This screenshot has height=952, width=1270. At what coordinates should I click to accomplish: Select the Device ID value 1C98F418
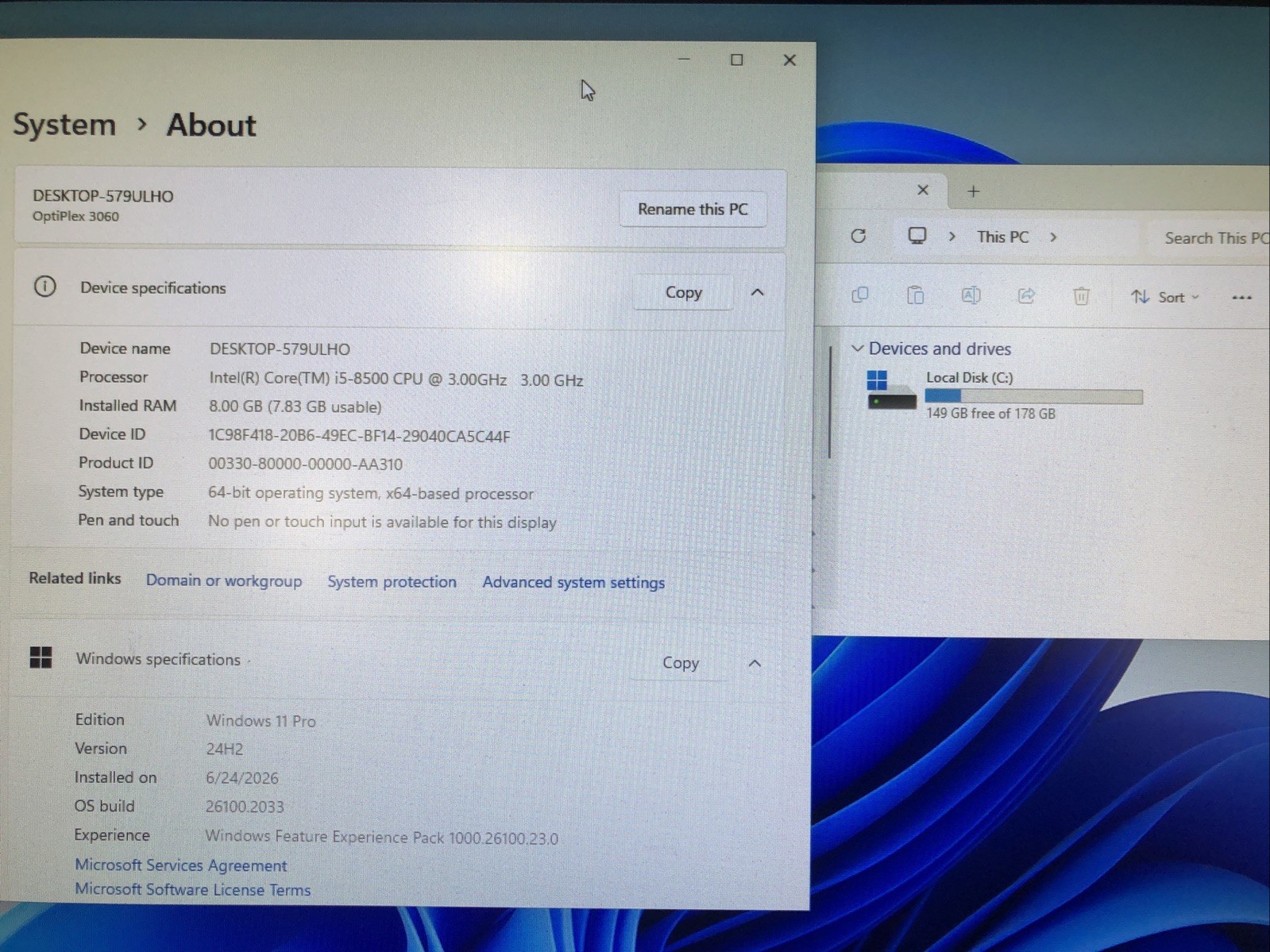[359, 435]
